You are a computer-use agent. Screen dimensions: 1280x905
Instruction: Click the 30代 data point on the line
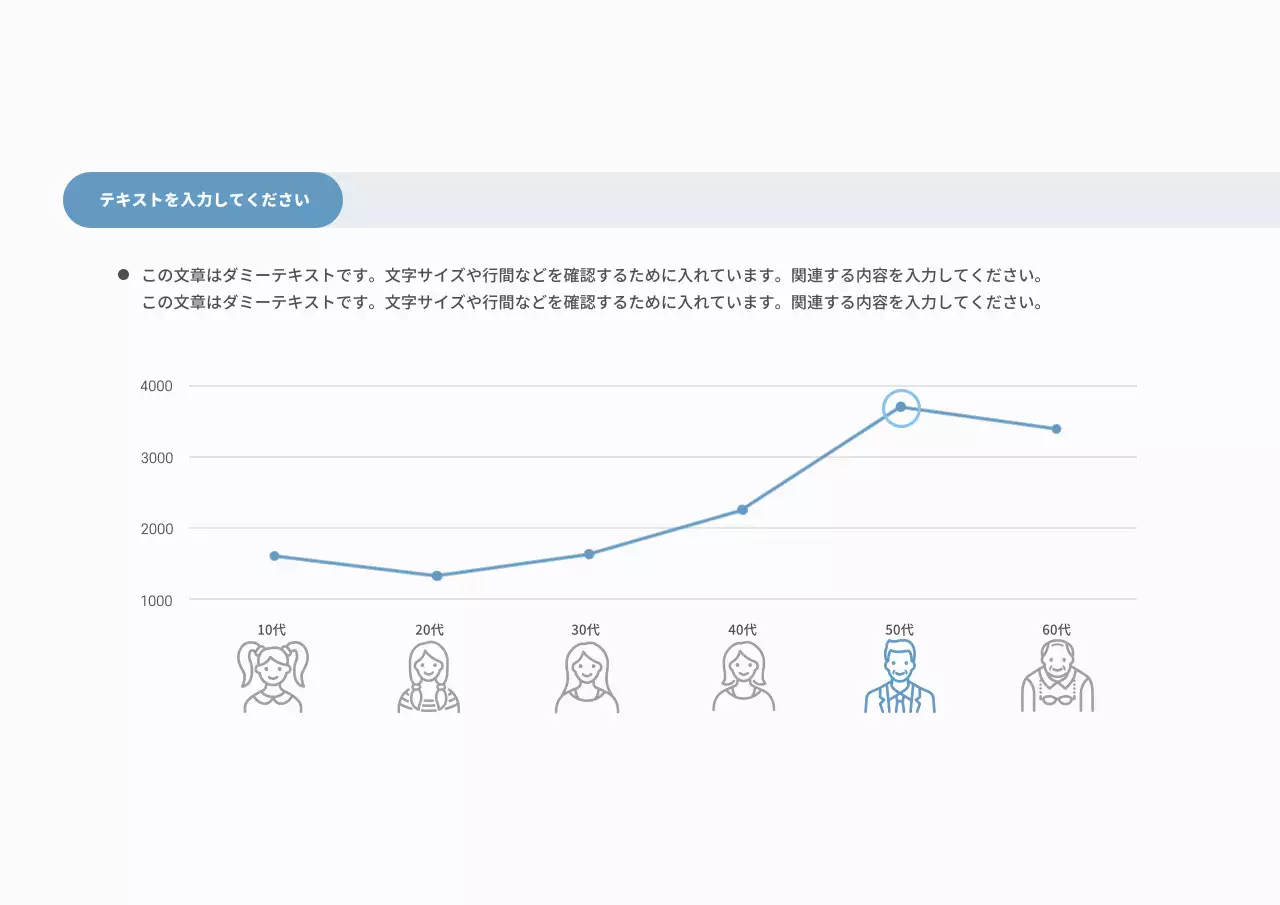click(x=589, y=554)
